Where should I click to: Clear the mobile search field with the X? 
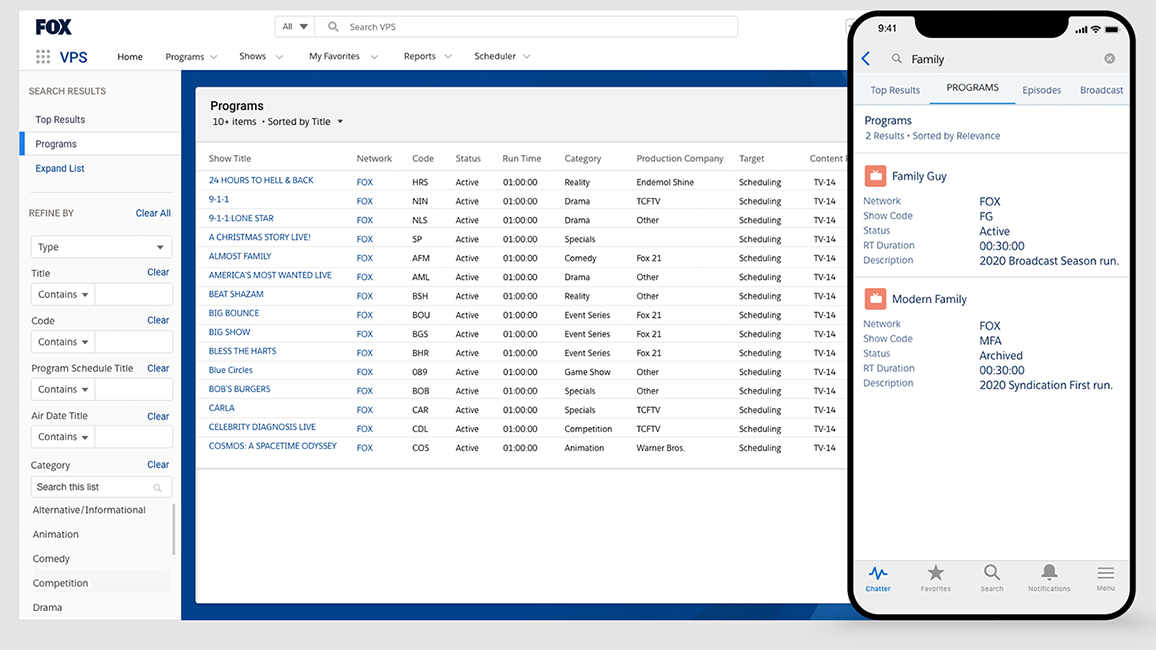point(1109,59)
